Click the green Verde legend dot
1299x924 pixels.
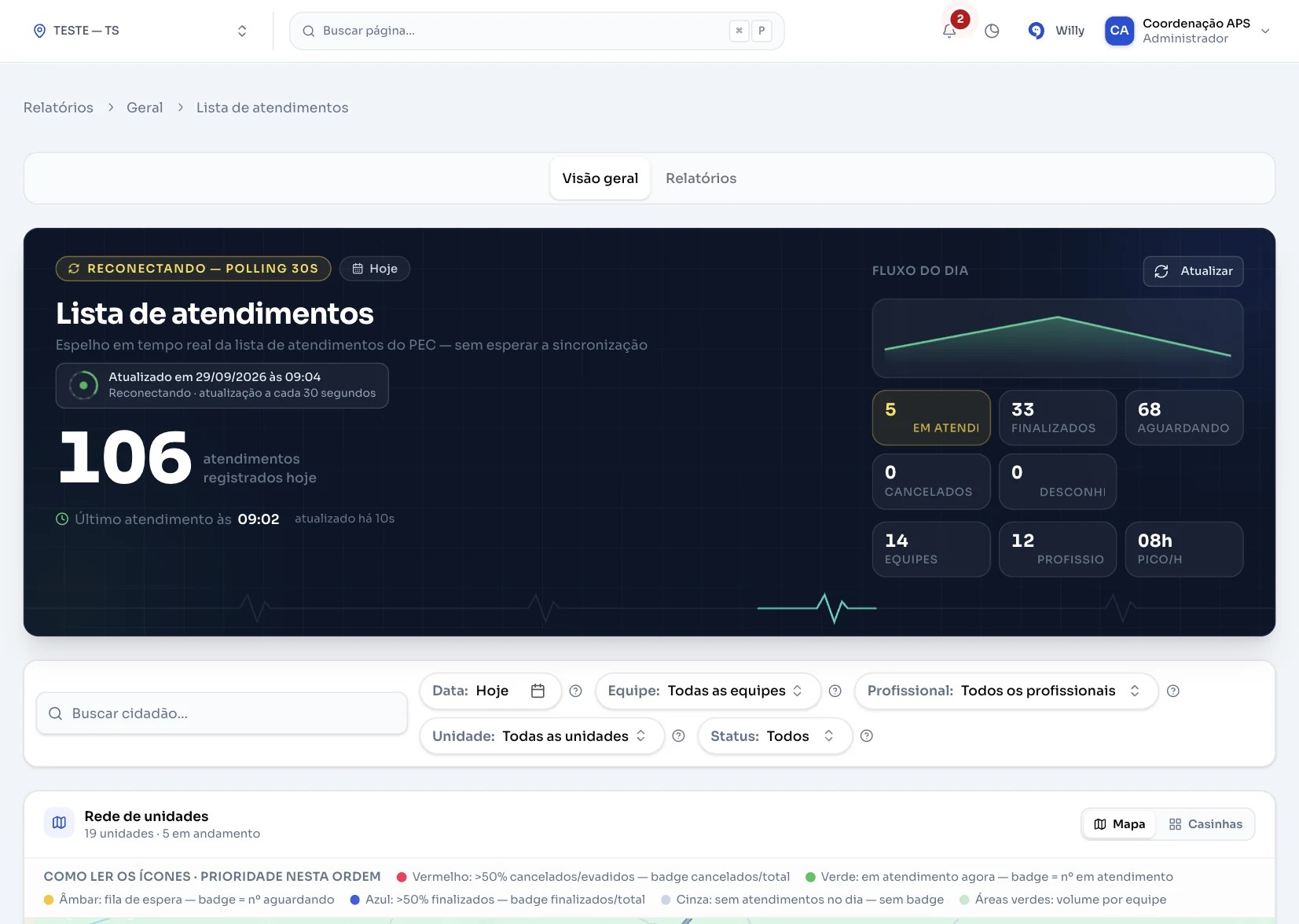(x=810, y=877)
